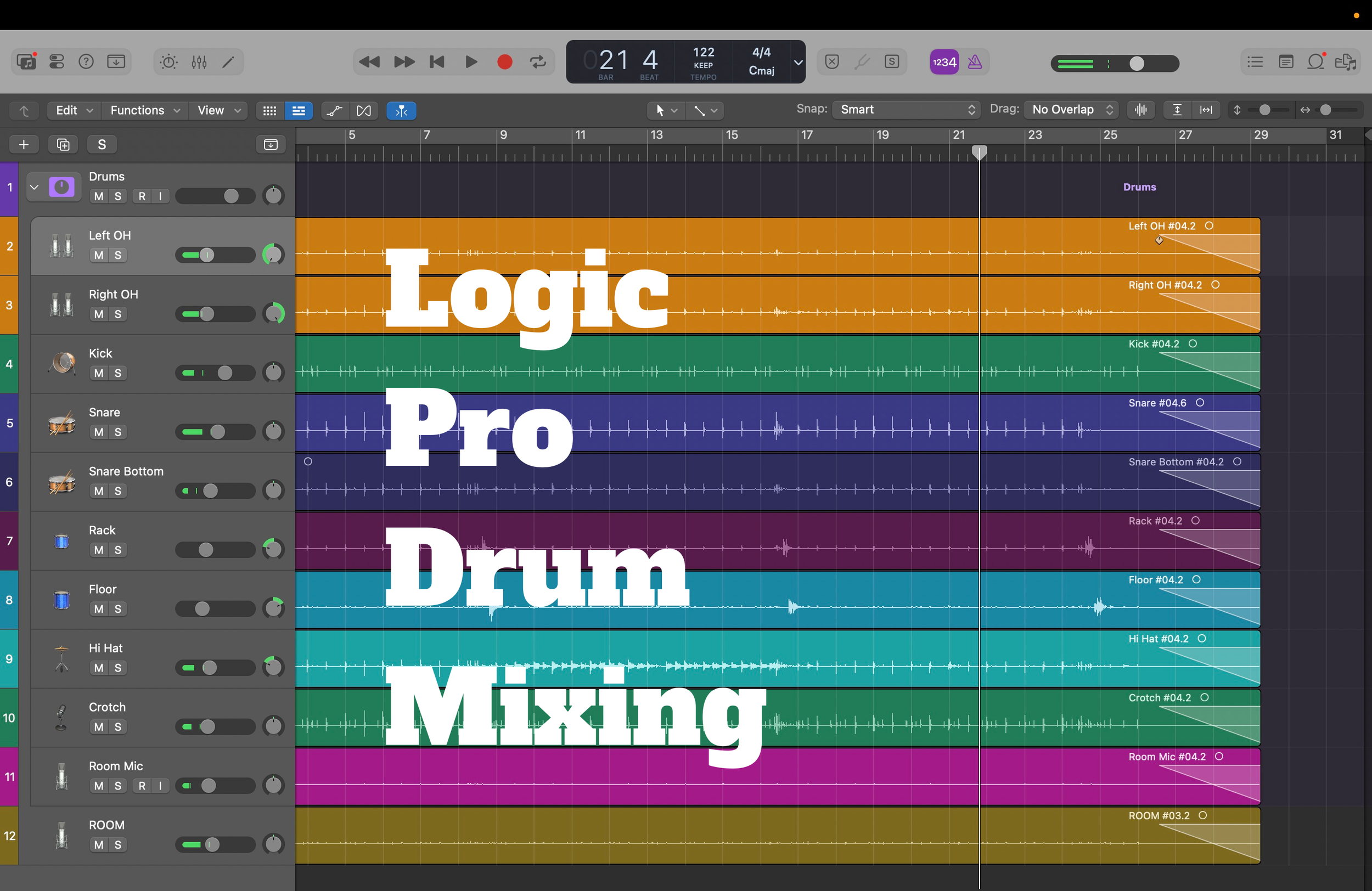1372x891 pixels.
Task: Open the Library panel icon
Action: 26,61
